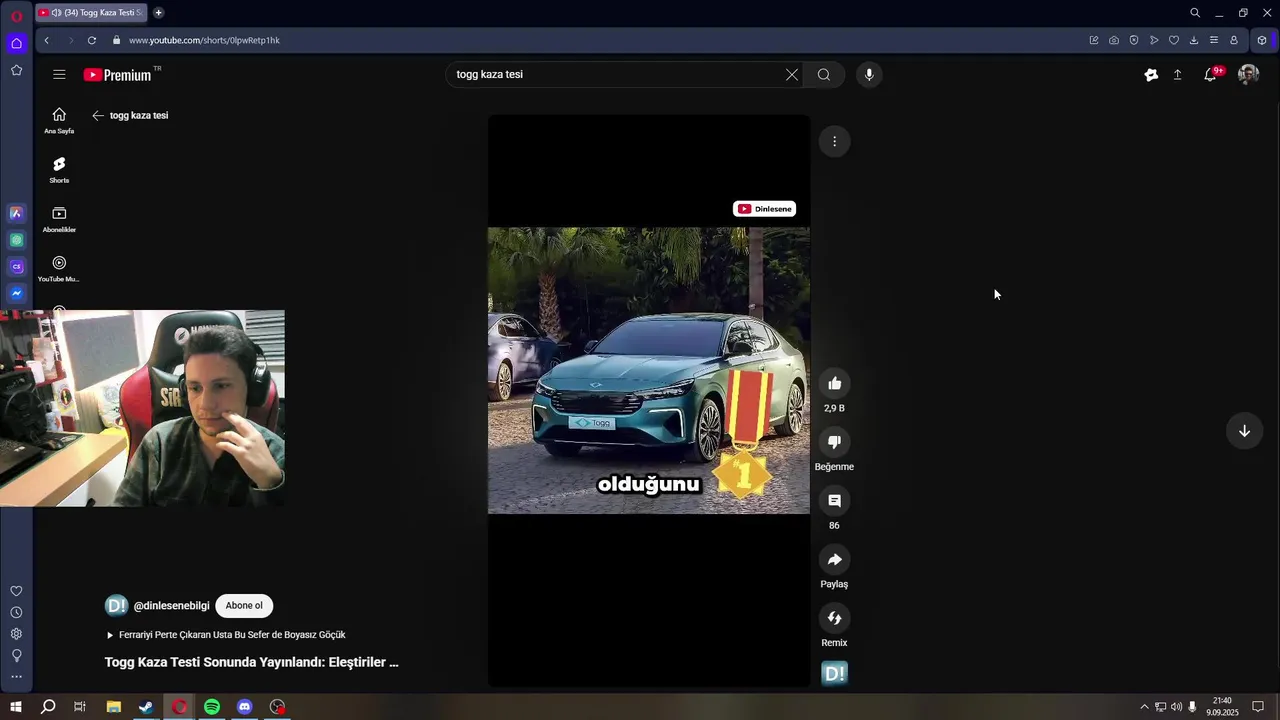Open Abonelikler in YouTube sidebar
Screen dimensions: 1280x720
(59, 219)
